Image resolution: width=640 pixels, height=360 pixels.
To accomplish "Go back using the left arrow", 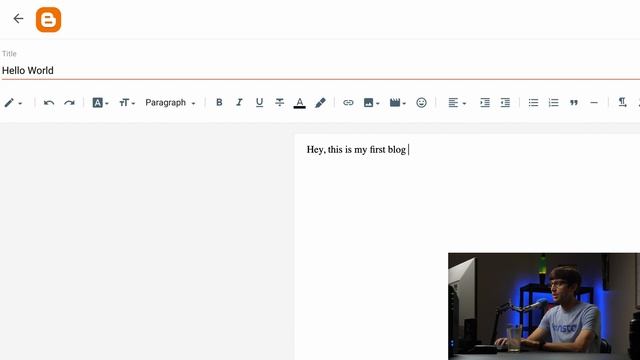I will 18,18.
